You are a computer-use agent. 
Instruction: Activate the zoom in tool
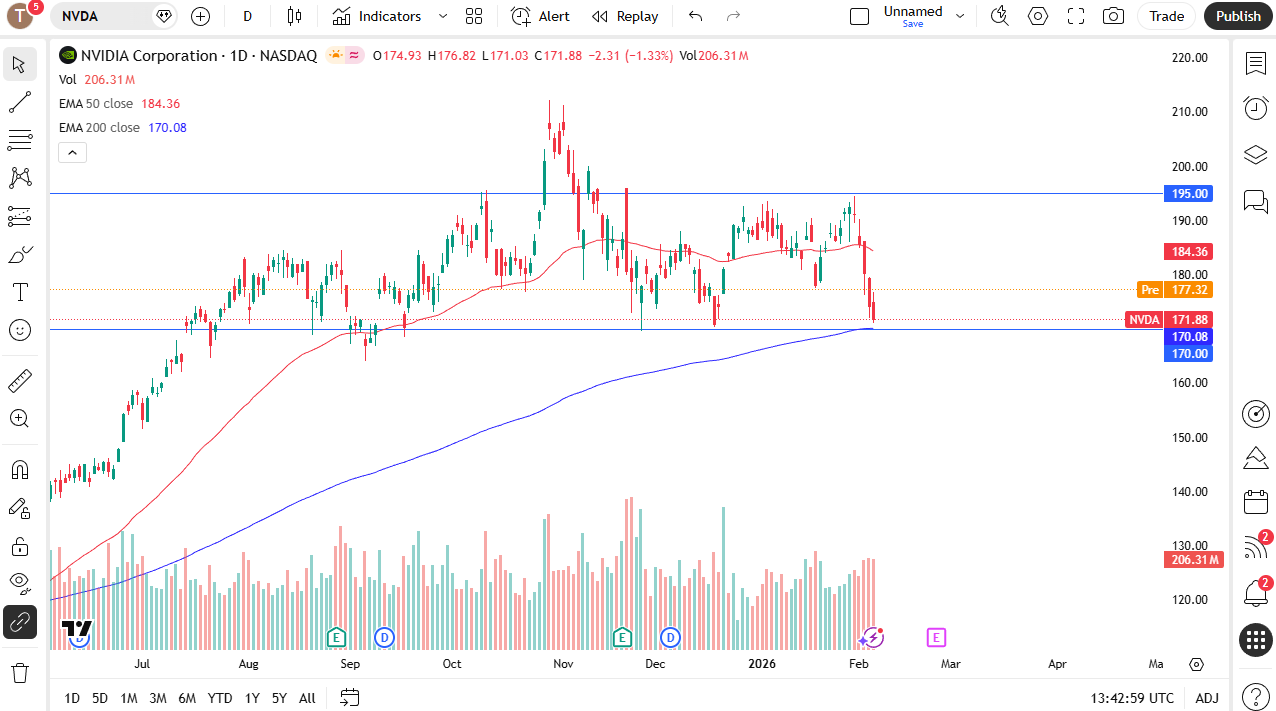coord(19,419)
